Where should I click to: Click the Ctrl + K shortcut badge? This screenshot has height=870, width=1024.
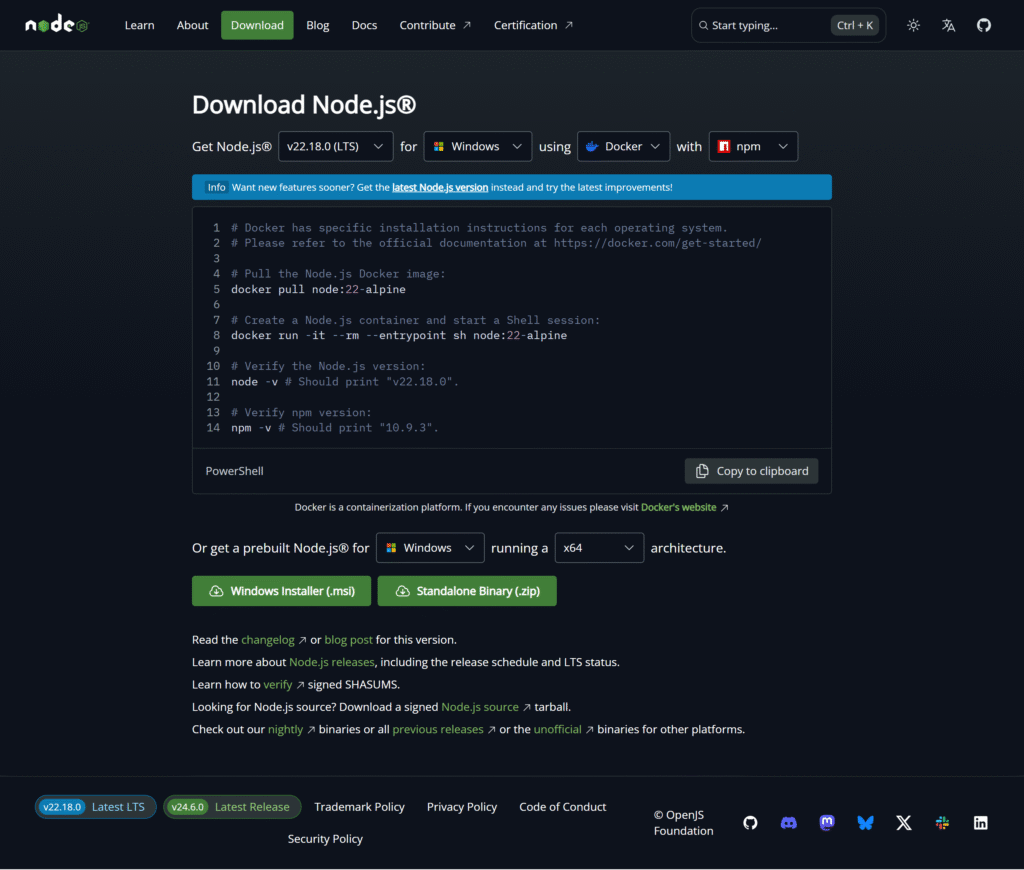(x=854, y=25)
